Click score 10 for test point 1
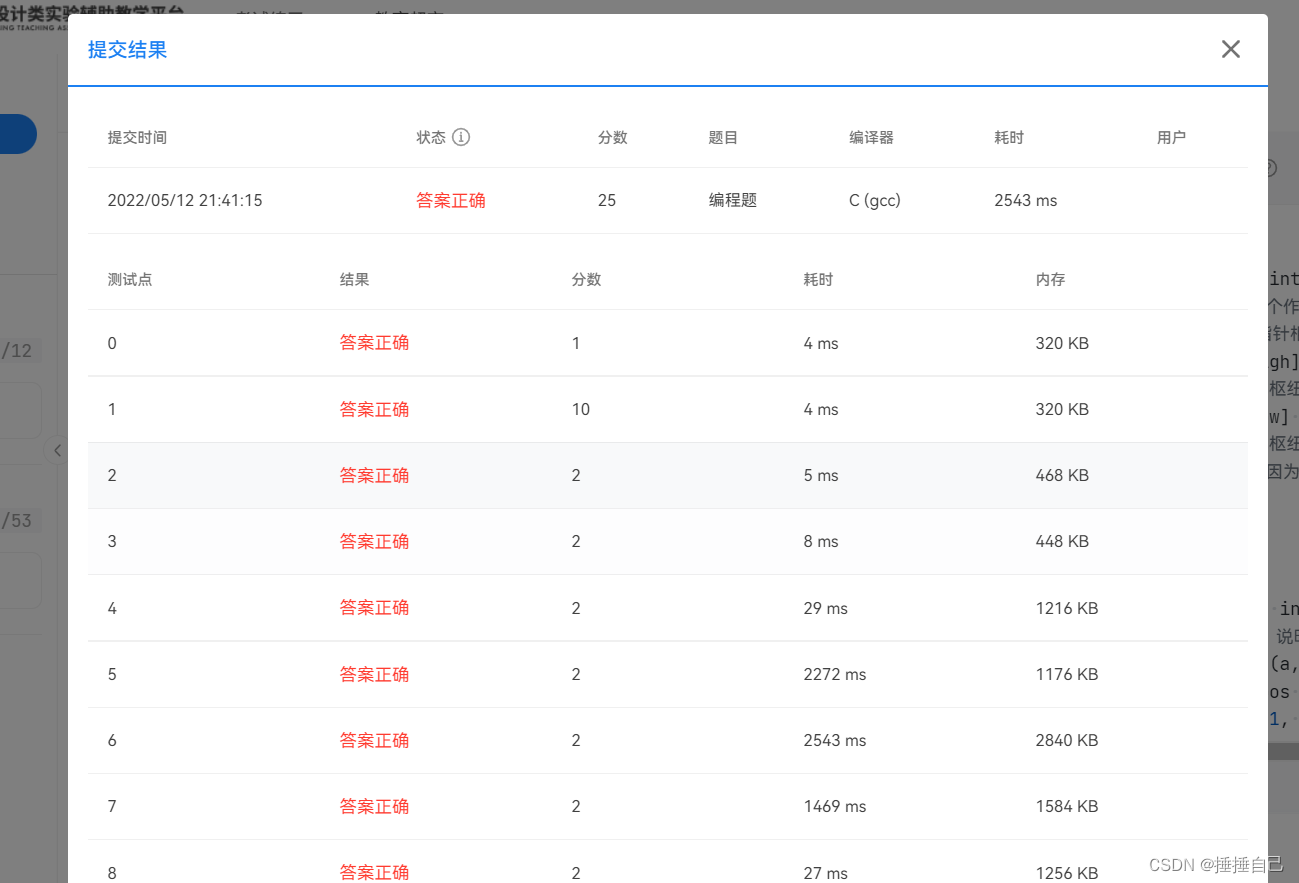 coord(581,409)
